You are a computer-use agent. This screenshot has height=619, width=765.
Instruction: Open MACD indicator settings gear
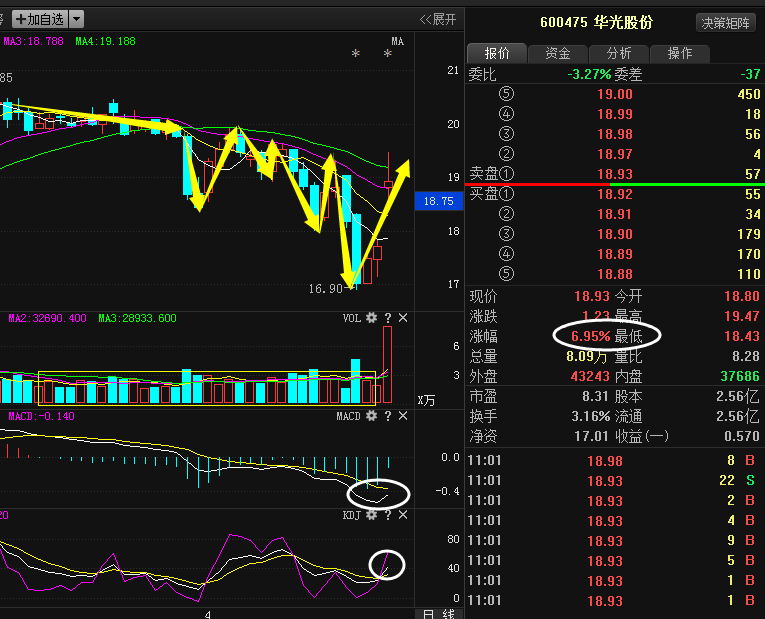click(x=371, y=416)
